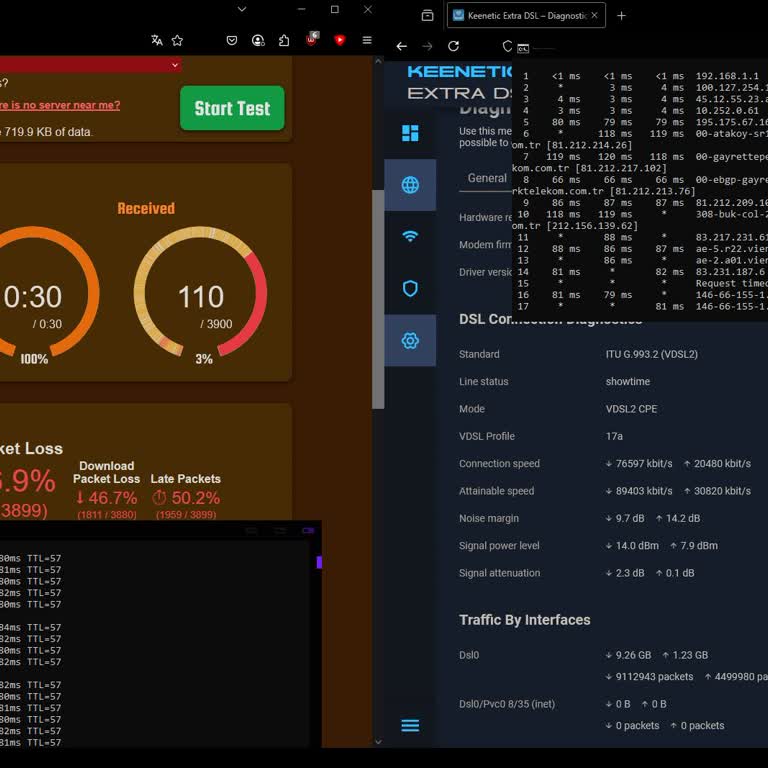Expand the red banner dropdown chevron
Image resolution: width=768 pixels, height=768 pixels.
click(x=175, y=65)
